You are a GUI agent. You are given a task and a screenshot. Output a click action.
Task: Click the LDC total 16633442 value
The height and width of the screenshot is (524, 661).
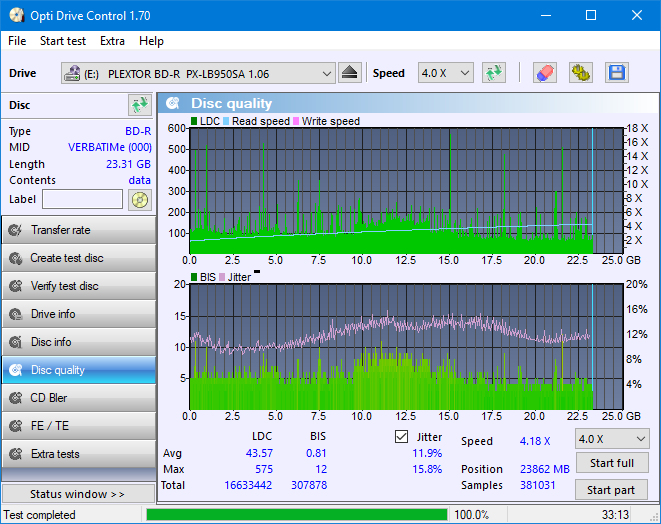coord(248,485)
